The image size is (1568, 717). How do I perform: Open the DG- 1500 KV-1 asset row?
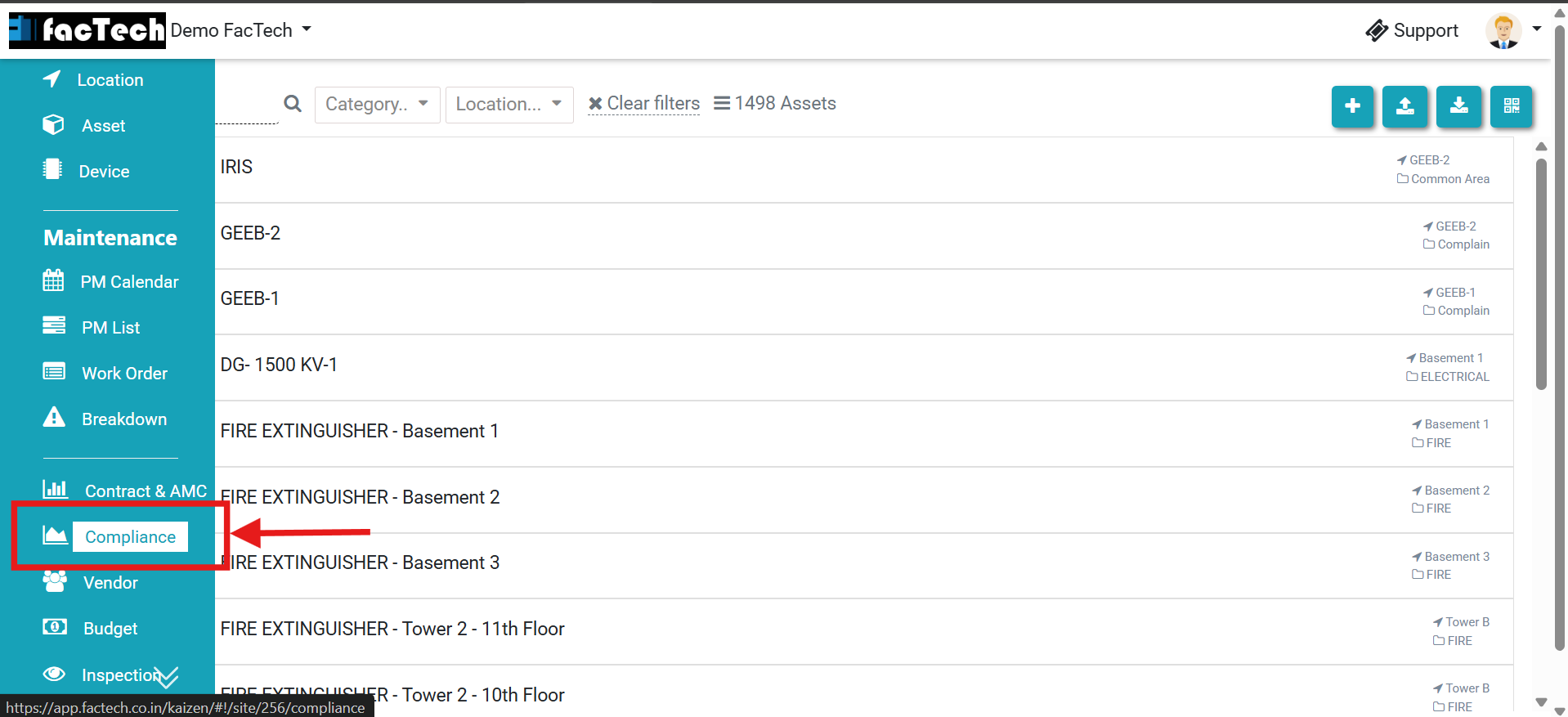280,365
